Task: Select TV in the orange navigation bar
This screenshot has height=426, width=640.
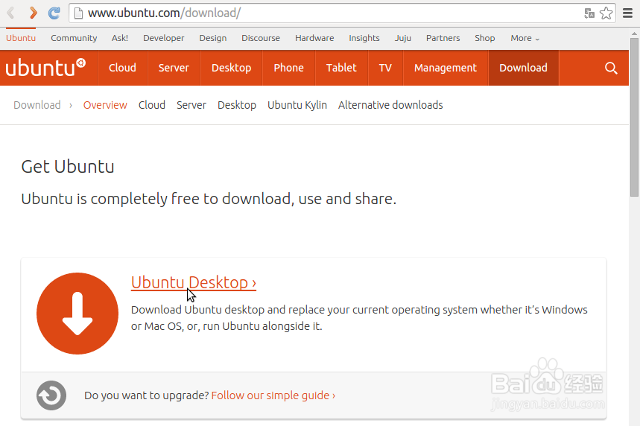Action: [x=385, y=68]
